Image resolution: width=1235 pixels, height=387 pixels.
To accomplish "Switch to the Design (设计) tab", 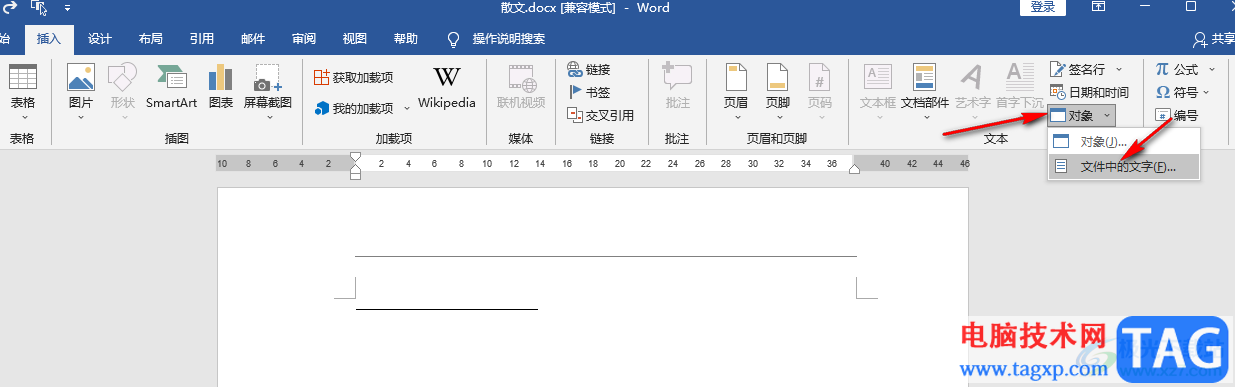I will [x=100, y=39].
